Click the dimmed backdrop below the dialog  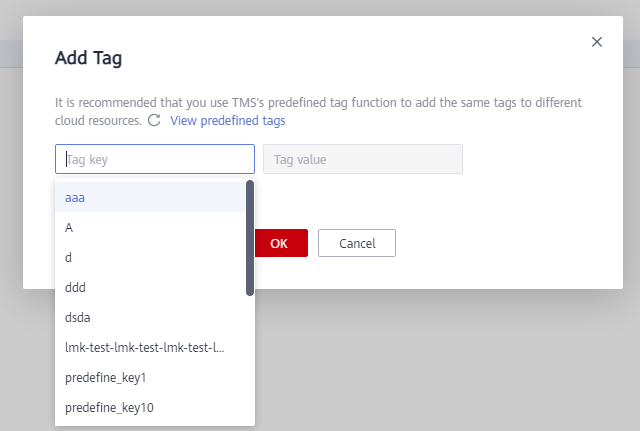[x=449, y=359]
